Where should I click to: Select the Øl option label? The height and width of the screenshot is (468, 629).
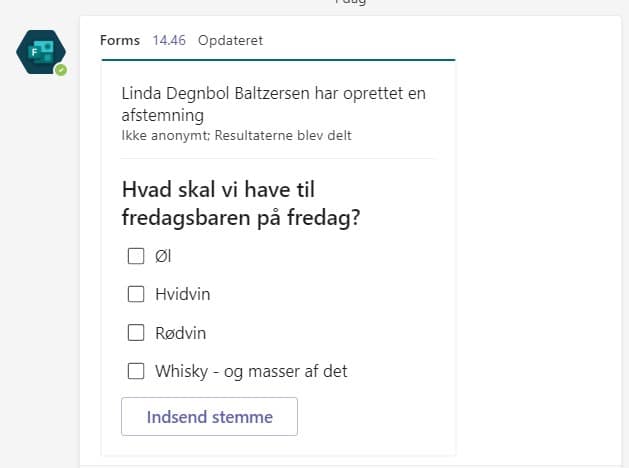(163, 256)
